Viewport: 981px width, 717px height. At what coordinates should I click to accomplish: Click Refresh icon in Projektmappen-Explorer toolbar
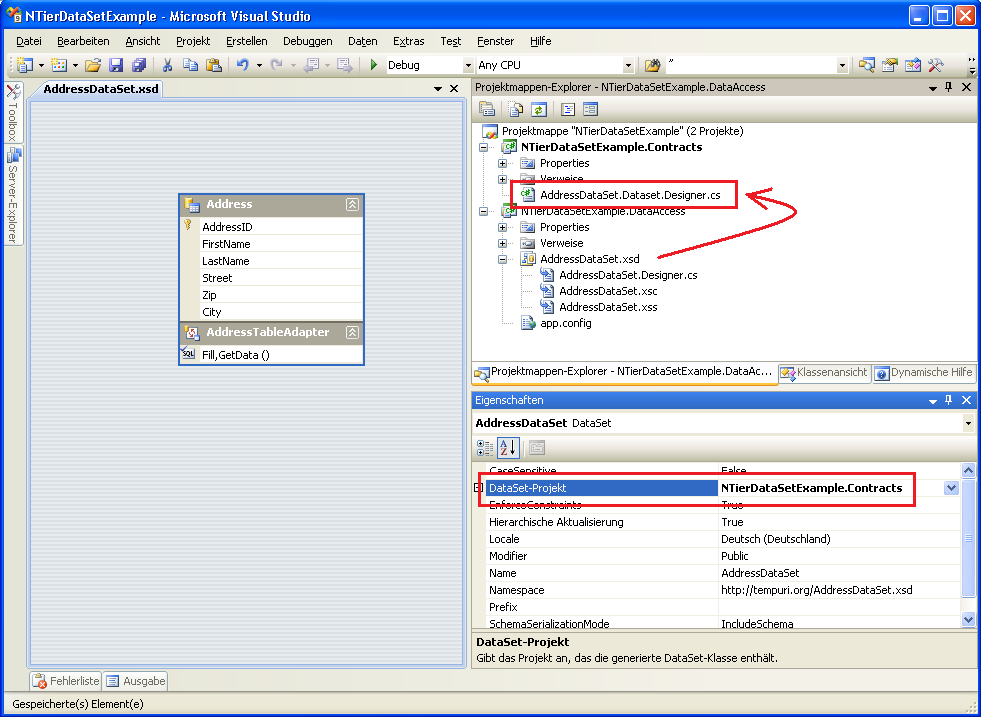538,110
